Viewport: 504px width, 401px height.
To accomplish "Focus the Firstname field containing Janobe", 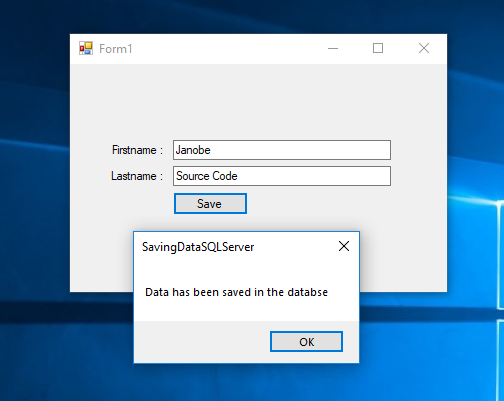I will click(x=282, y=150).
